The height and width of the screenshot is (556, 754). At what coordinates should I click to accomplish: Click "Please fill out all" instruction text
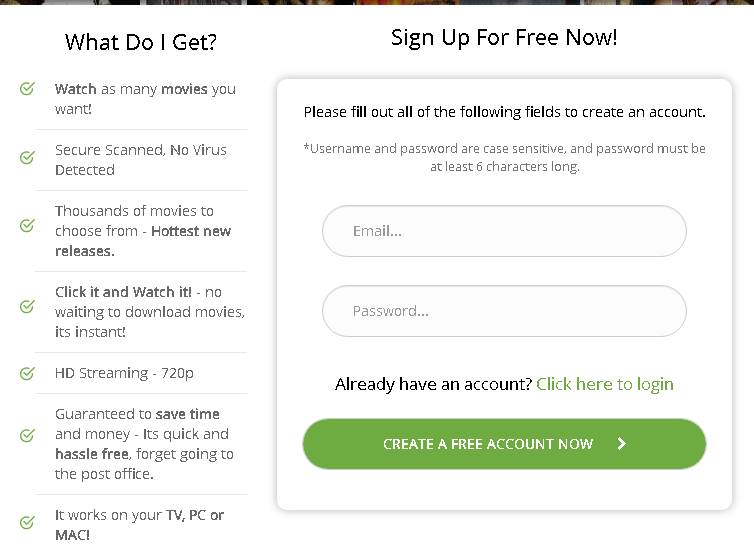(x=504, y=112)
